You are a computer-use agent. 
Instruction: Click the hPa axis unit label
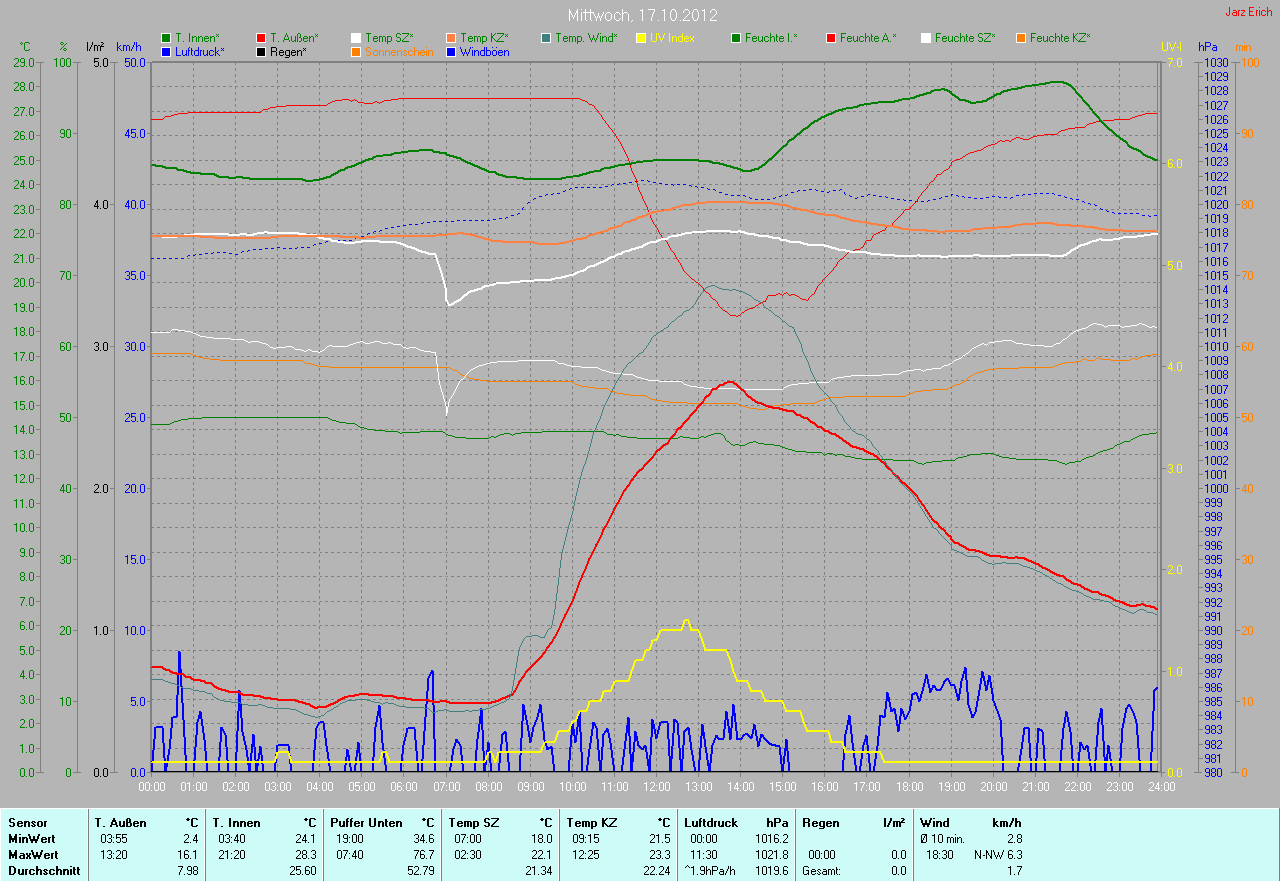point(1210,47)
